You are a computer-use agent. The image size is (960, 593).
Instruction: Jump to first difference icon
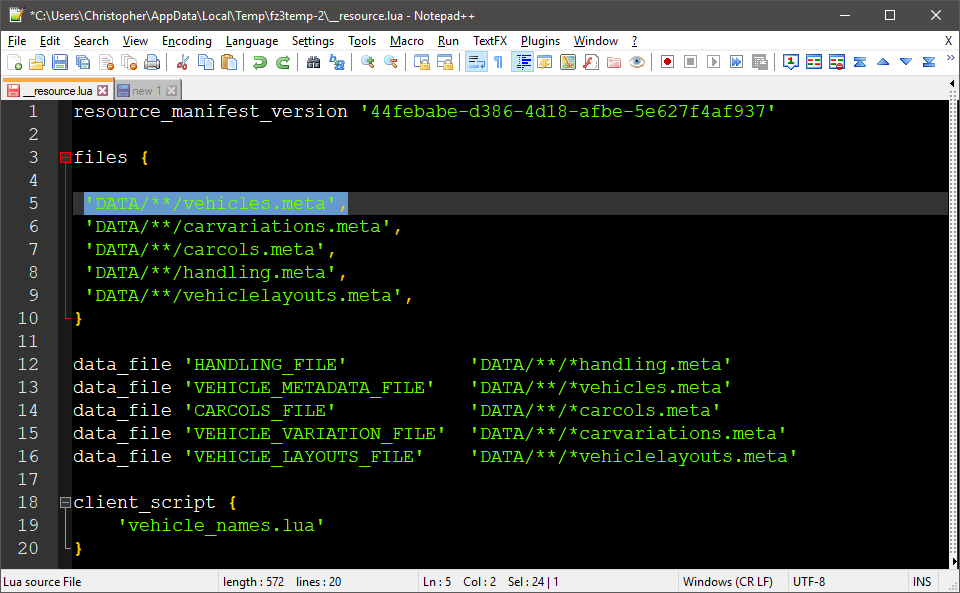[x=860, y=62]
